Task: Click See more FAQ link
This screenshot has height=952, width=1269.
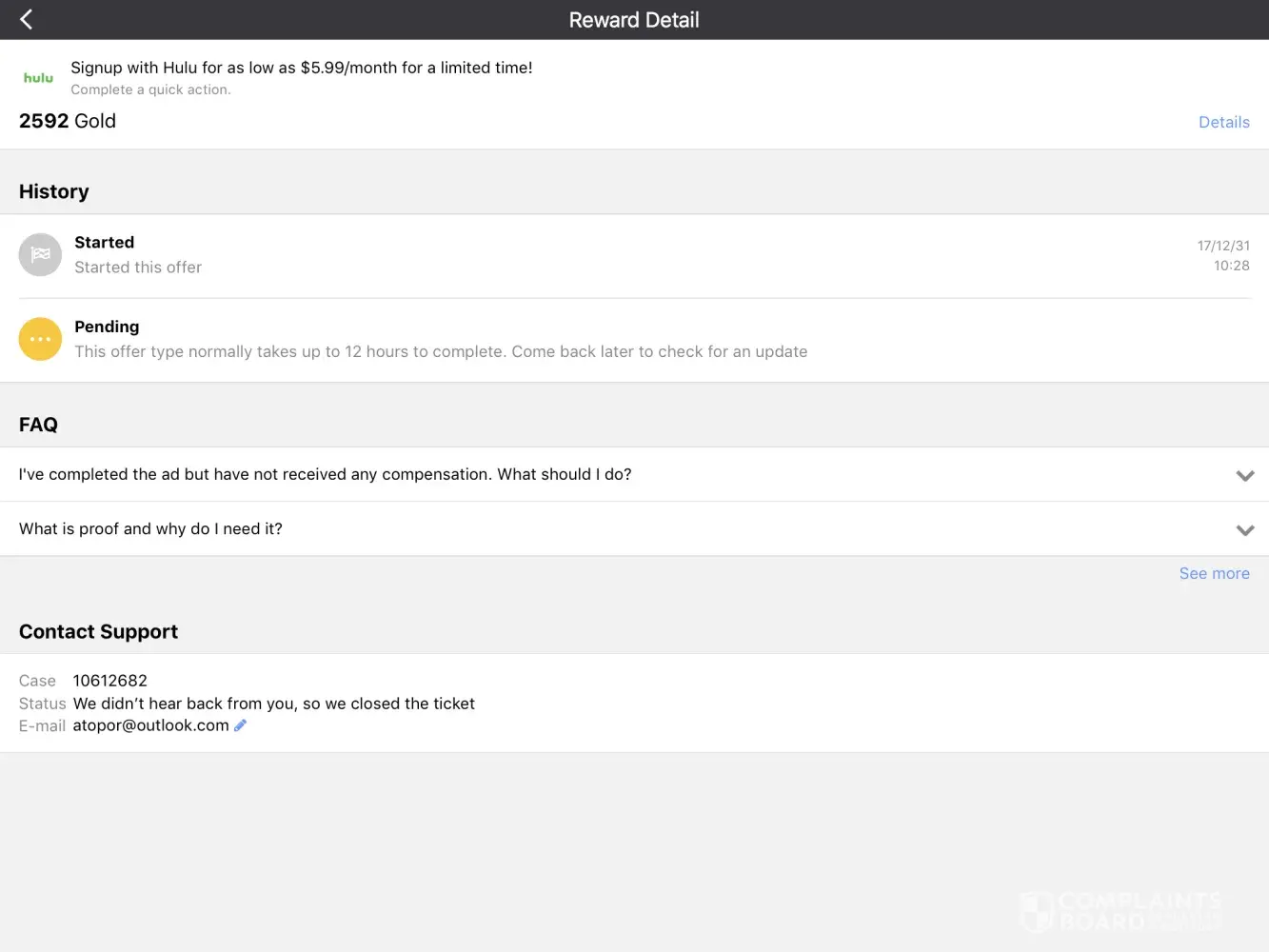Action: pos(1214,573)
